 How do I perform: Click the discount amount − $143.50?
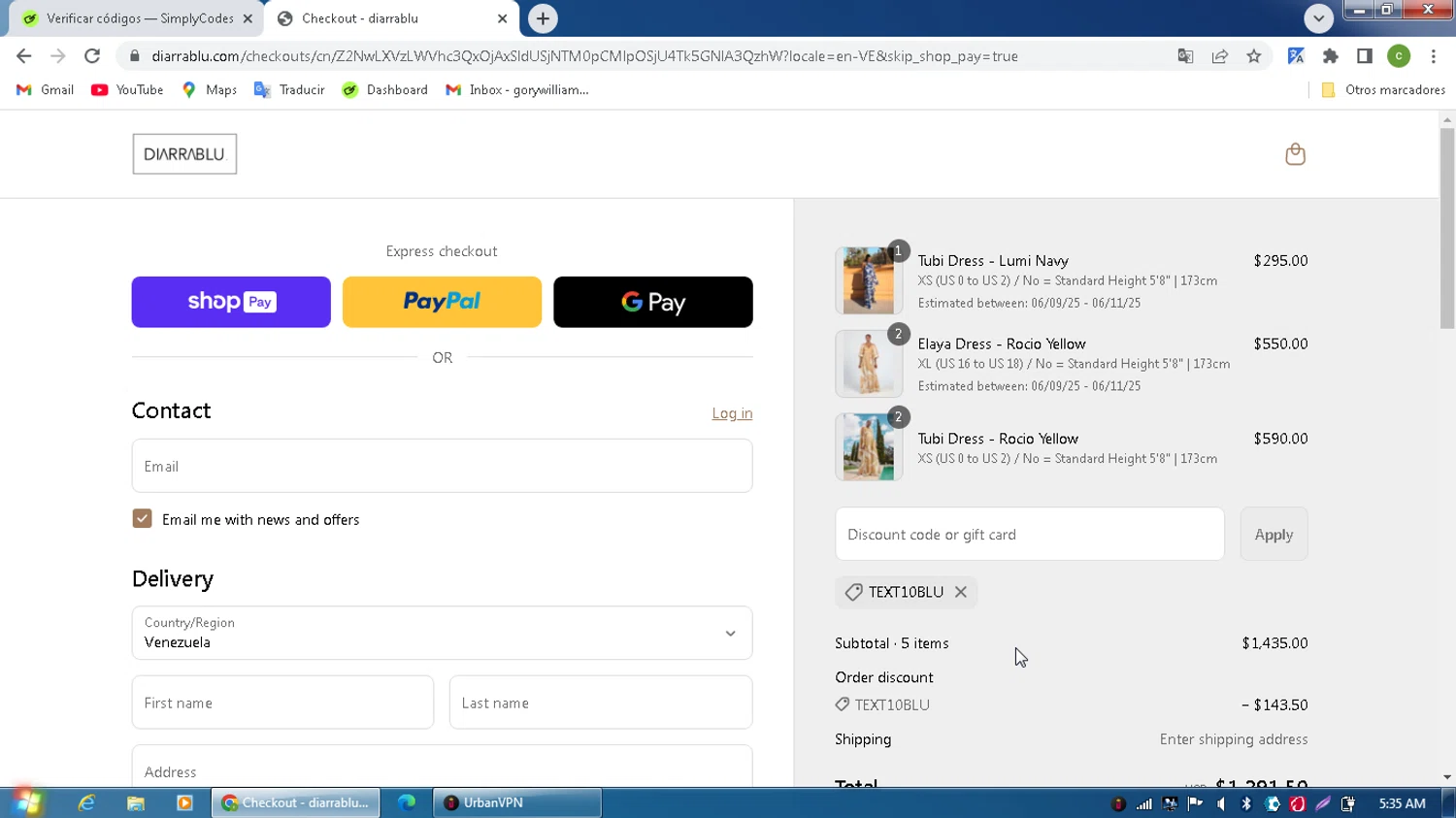point(1274,704)
